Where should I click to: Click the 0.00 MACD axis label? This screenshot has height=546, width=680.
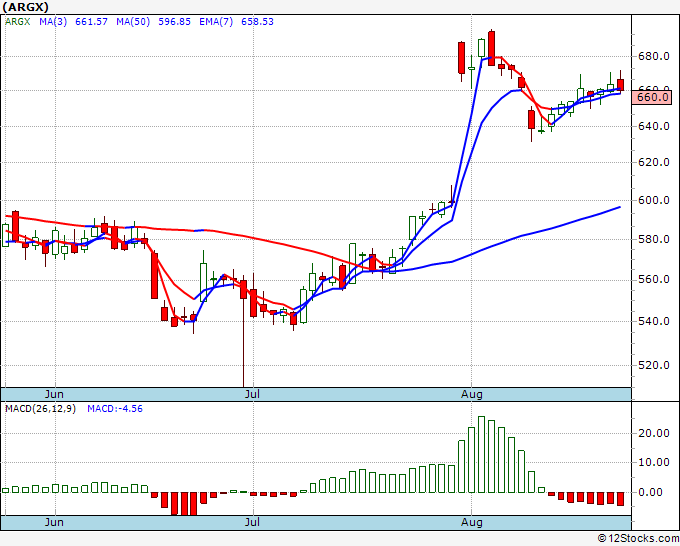tap(650, 493)
